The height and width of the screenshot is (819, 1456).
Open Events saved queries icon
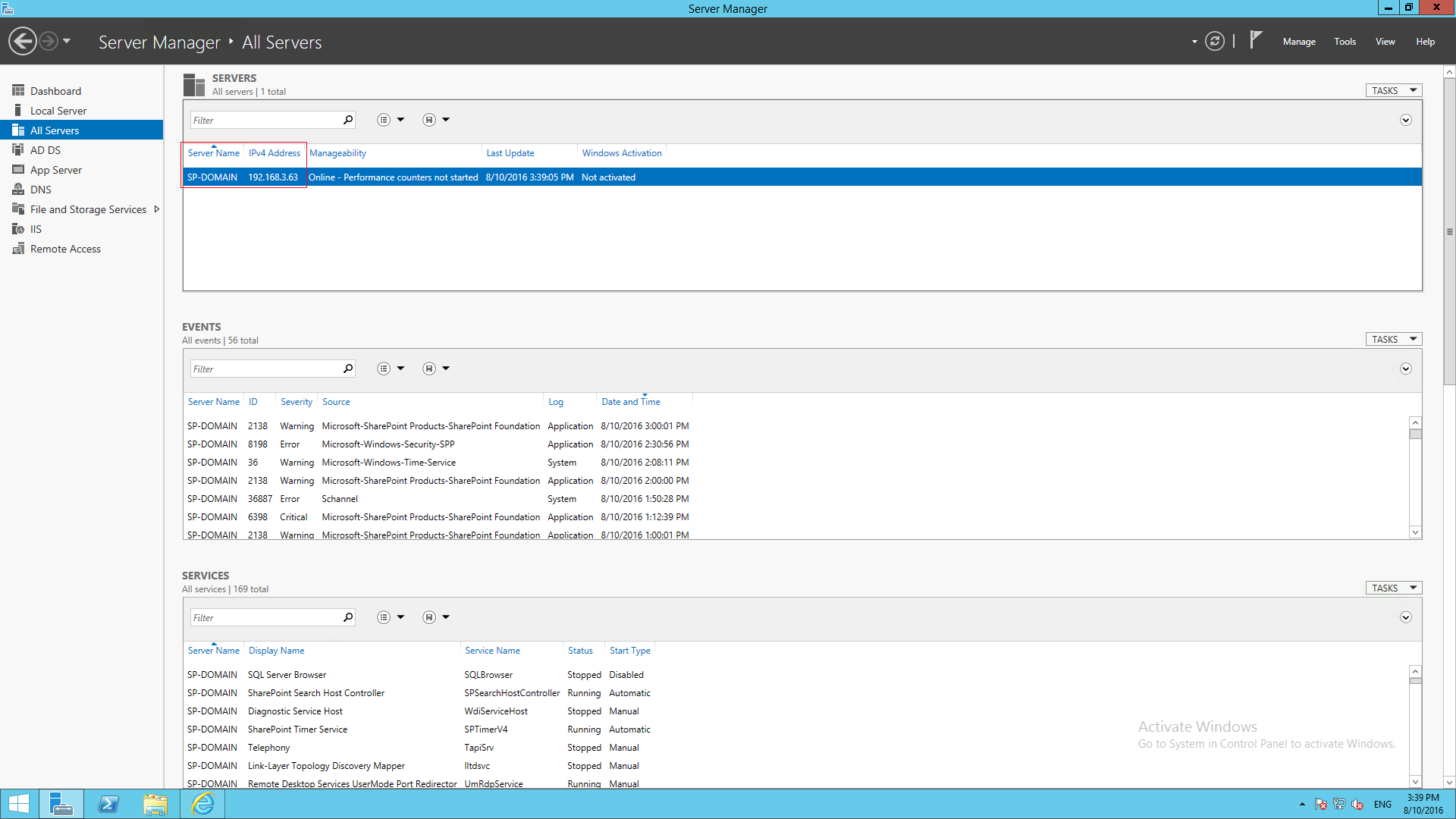[x=429, y=369]
